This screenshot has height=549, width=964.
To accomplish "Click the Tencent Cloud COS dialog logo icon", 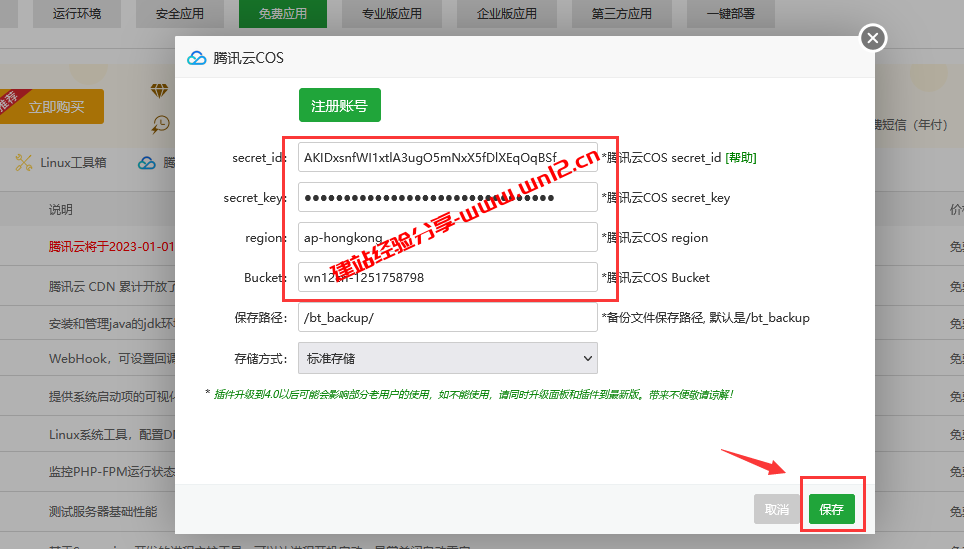I will pos(197,58).
